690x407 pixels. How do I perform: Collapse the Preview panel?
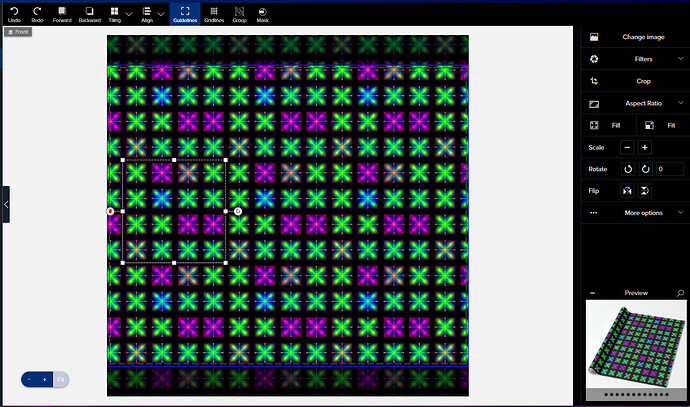pos(593,293)
